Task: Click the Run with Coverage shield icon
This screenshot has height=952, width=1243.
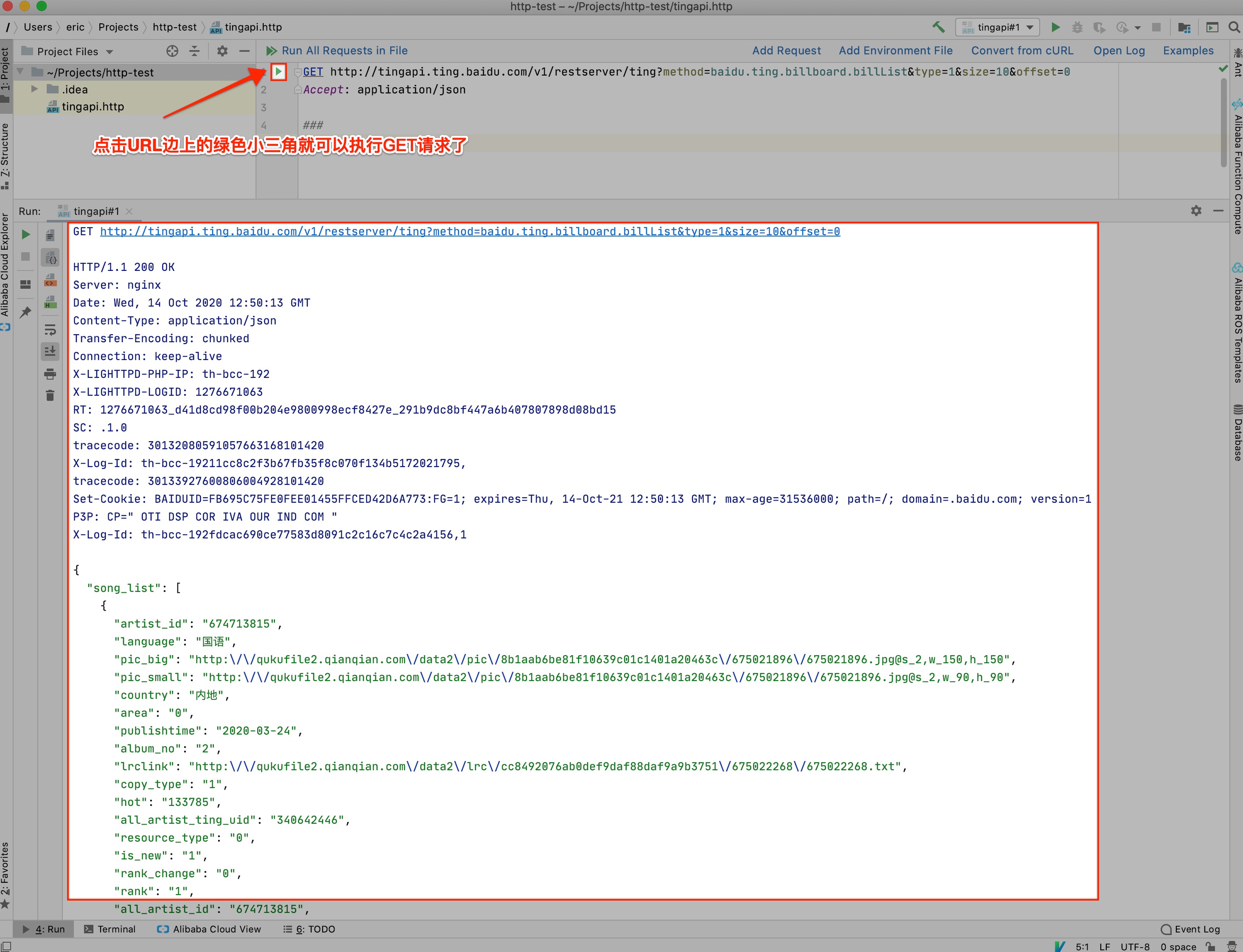Action: point(1099,27)
